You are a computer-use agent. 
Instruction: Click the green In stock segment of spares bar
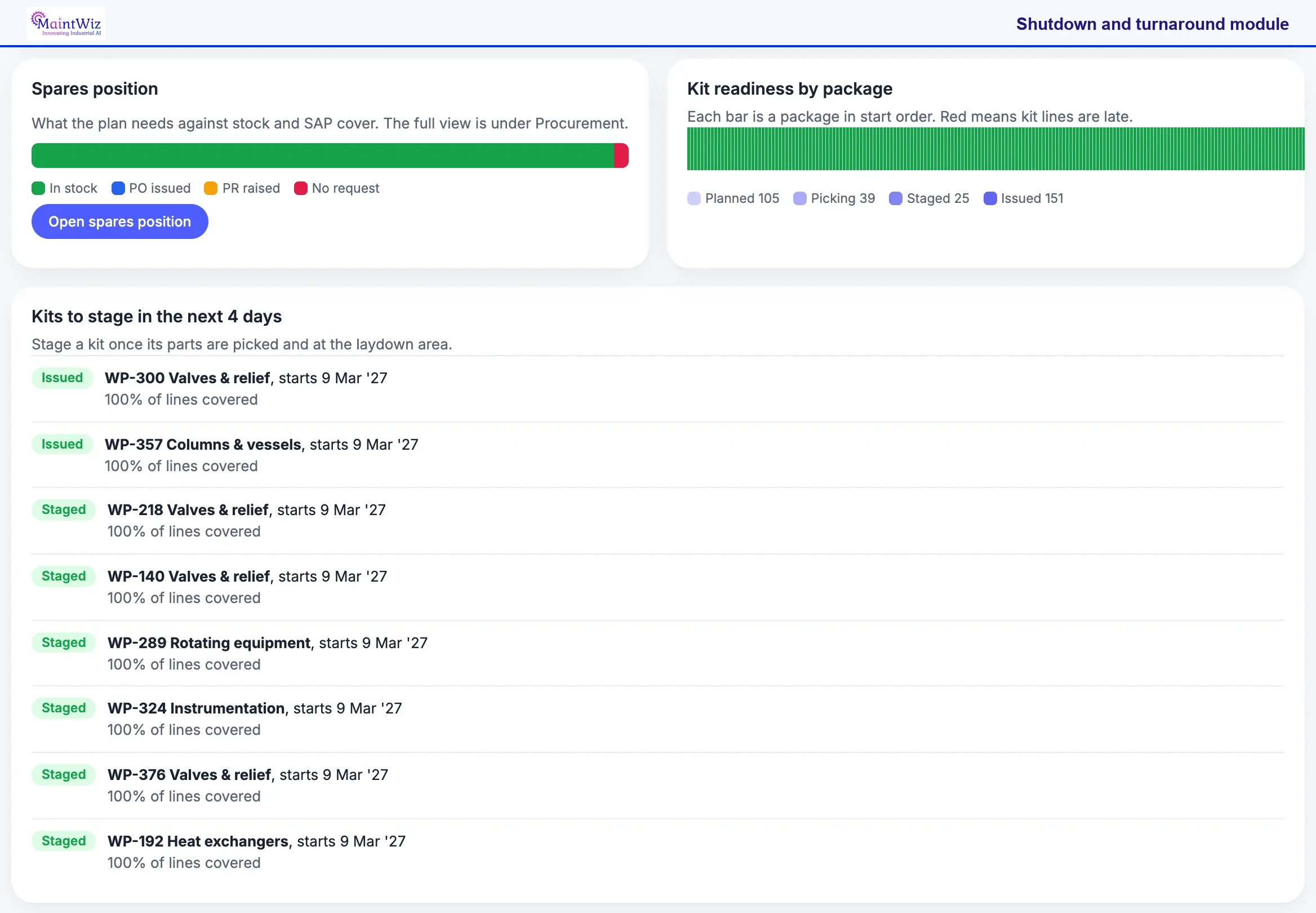[x=322, y=156]
